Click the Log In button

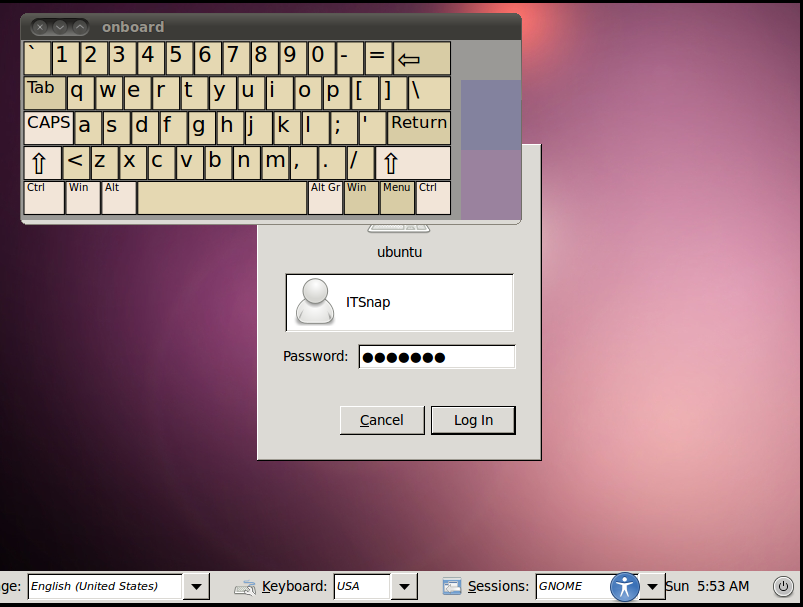(x=473, y=421)
